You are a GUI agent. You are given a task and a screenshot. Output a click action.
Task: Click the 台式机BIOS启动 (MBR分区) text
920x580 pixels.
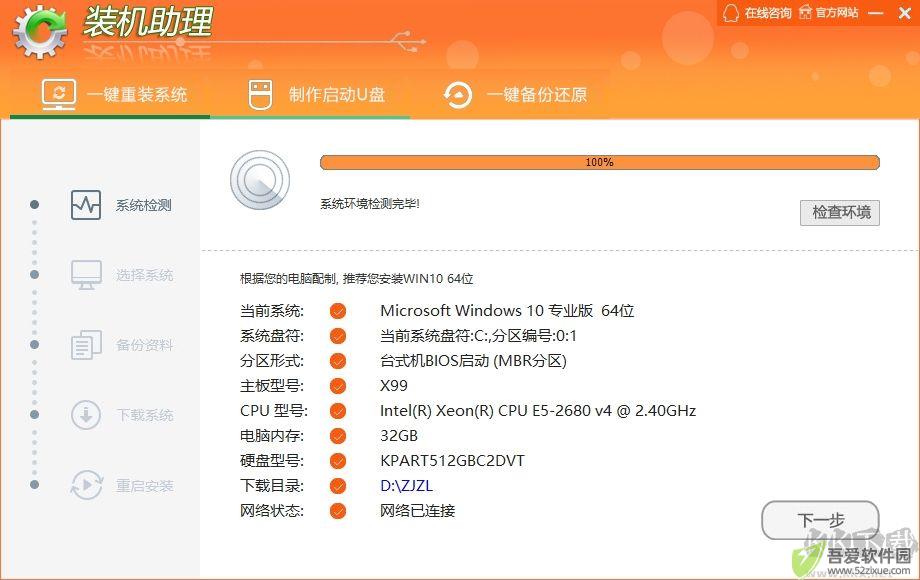(473, 361)
